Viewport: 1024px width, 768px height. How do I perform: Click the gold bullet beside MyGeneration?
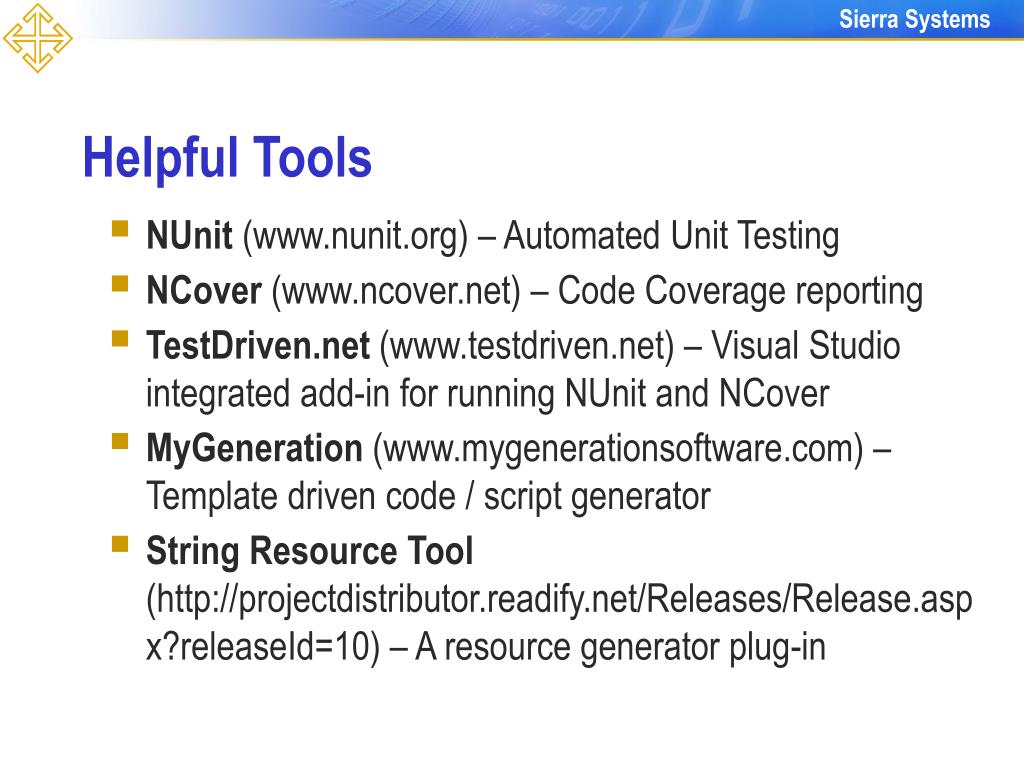pos(120,441)
